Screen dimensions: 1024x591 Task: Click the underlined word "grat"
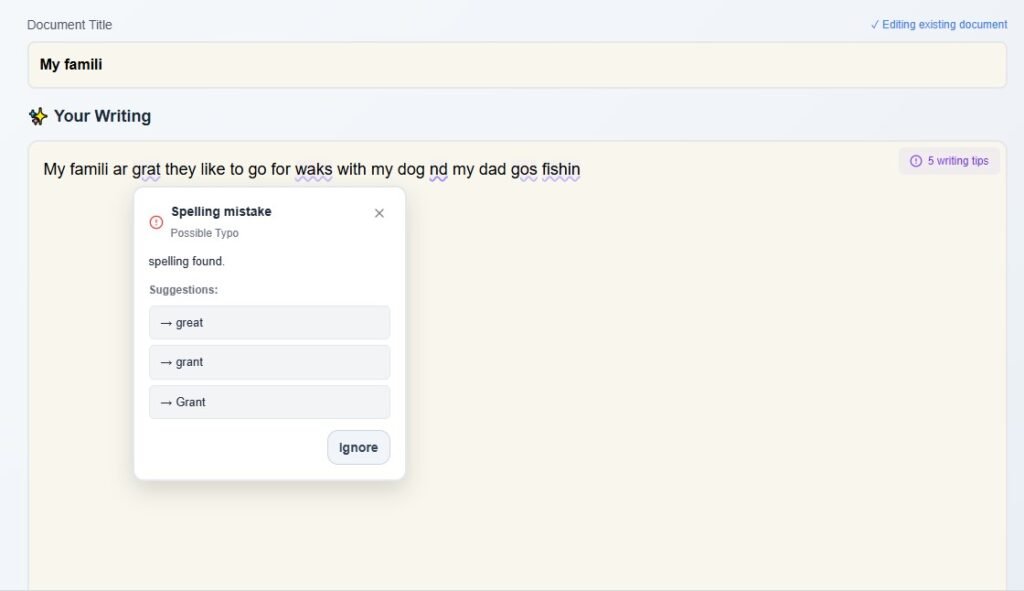146,170
